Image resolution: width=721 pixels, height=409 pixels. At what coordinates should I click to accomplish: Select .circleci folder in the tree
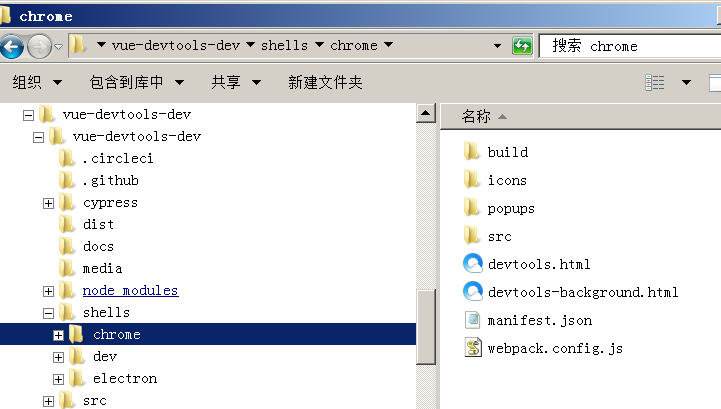click(x=118, y=158)
